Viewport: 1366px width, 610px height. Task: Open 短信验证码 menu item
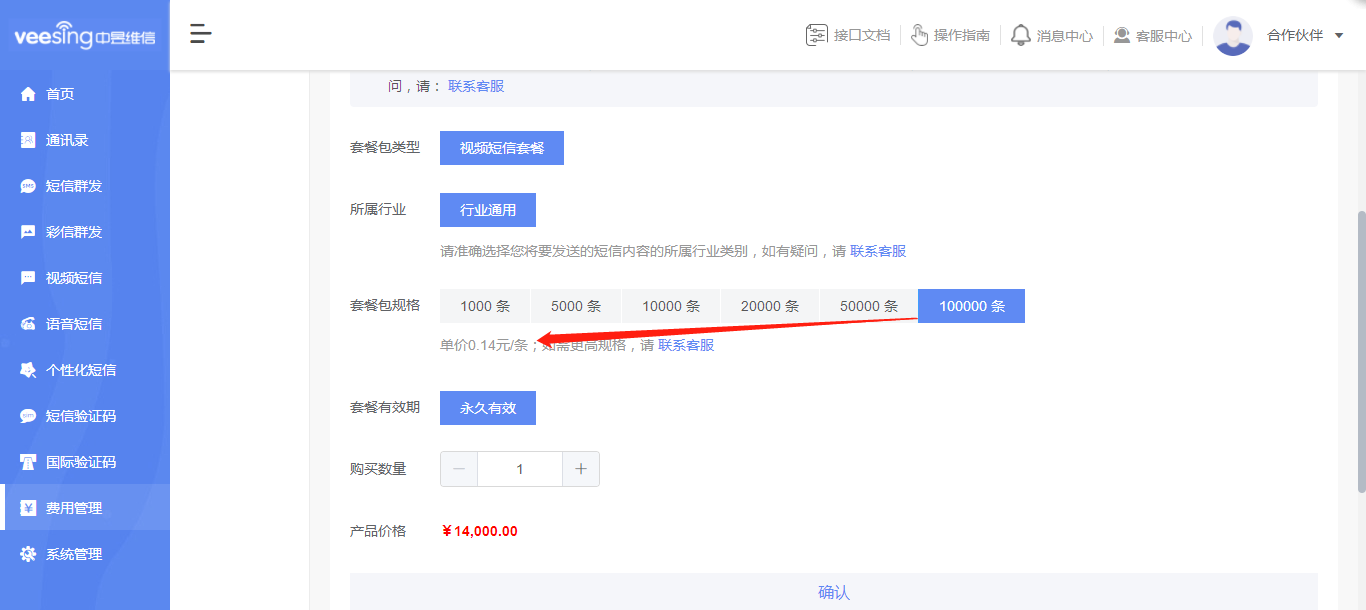[85, 416]
